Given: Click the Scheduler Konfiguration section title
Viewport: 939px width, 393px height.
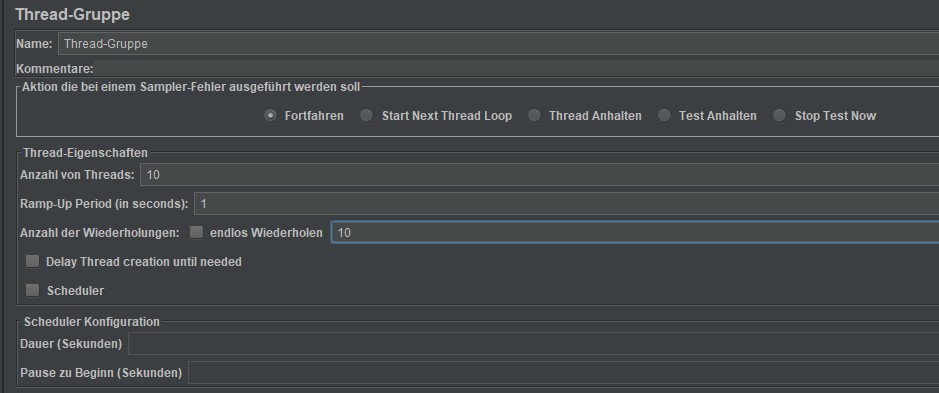Looking at the screenshot, I should 92,322.
